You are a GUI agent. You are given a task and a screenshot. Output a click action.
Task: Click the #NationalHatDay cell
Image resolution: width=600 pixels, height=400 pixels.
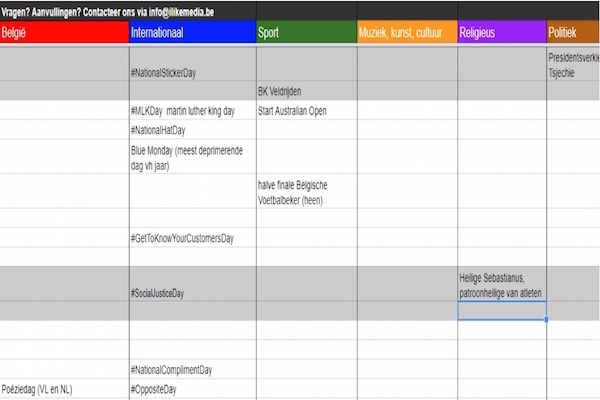point(193,130)
